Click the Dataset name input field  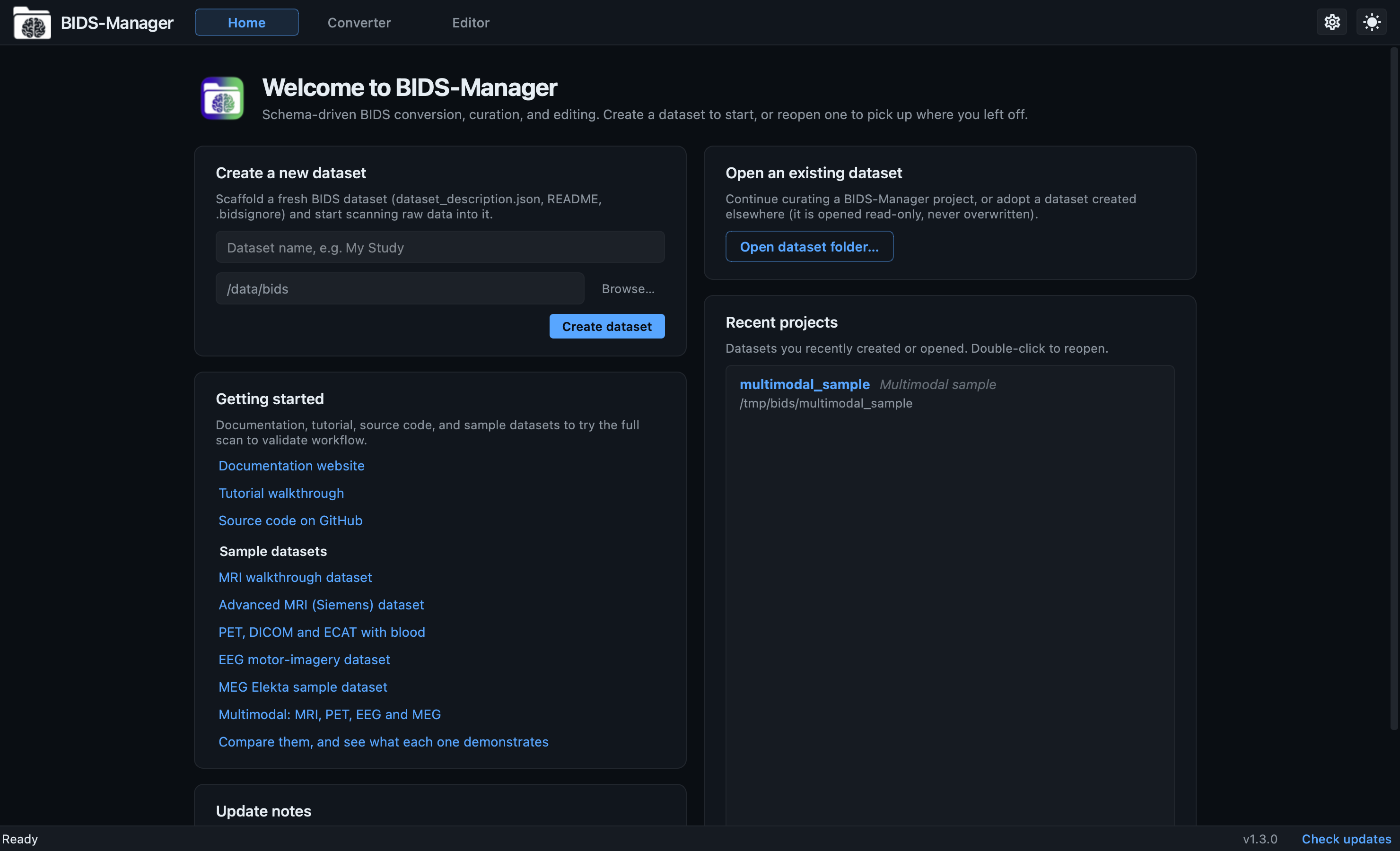(440, 247)
